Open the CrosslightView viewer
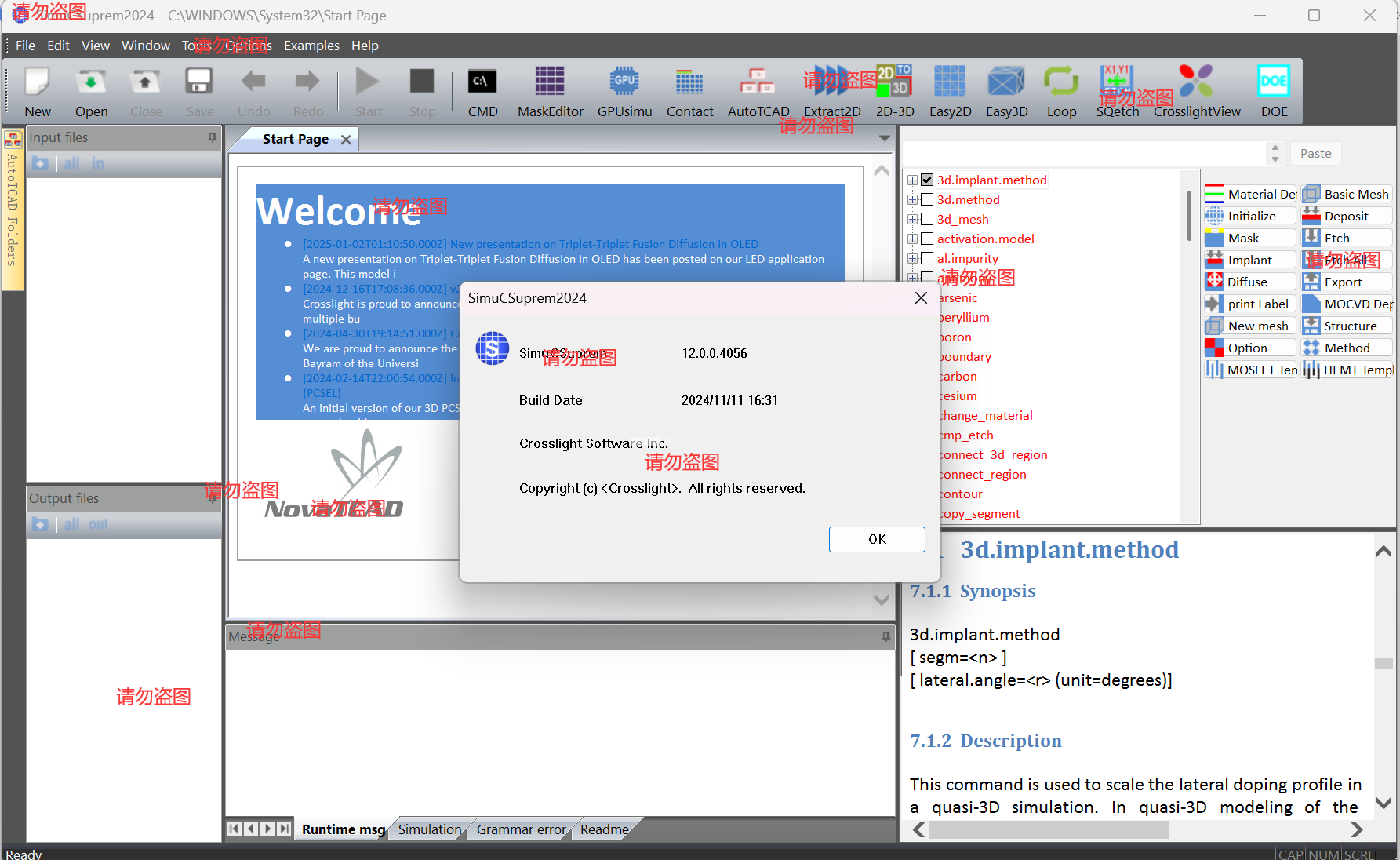Screen dimensions: 1400x860 (1197, 92)
